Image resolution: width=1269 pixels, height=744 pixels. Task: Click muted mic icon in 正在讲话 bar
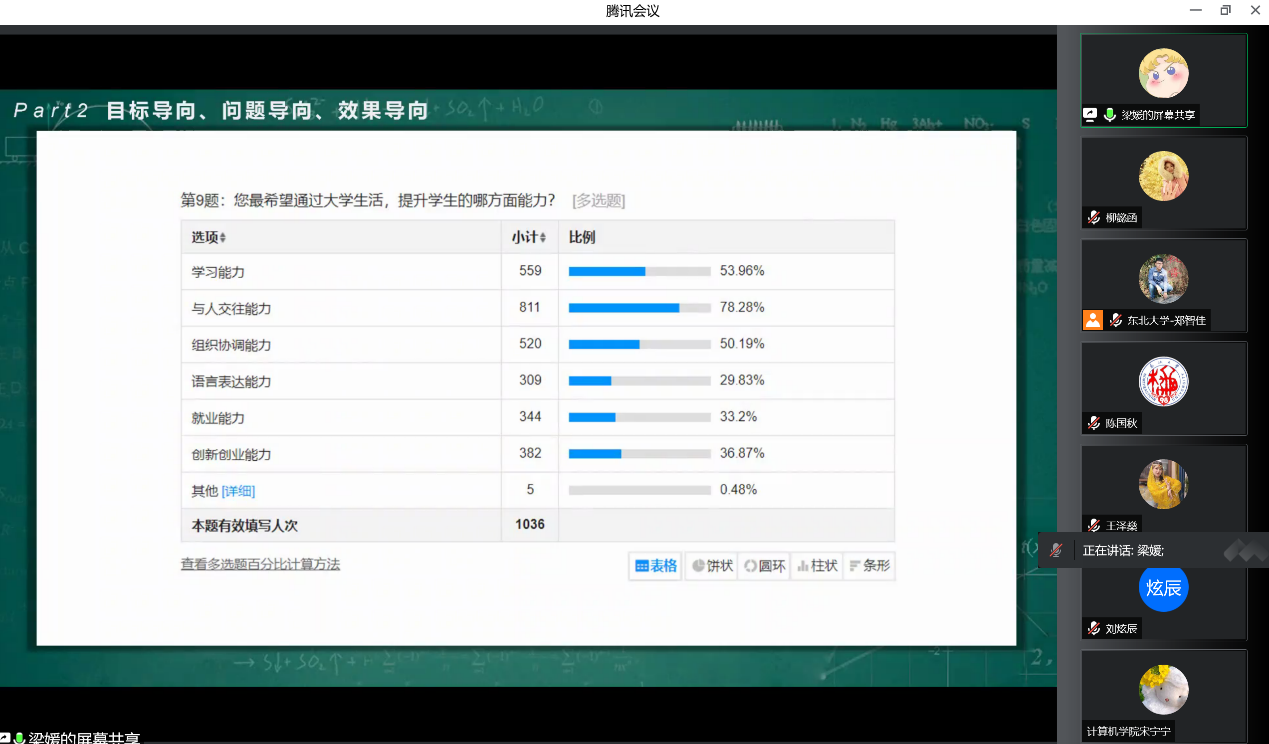click(x=1056, y=550)
